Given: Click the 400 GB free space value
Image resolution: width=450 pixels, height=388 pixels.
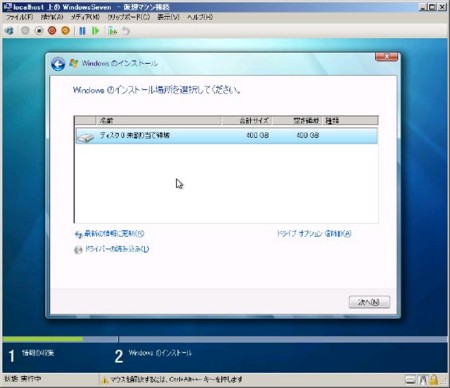Looking at the screenshot, I should pyautogui.click(x=308, y=135).
